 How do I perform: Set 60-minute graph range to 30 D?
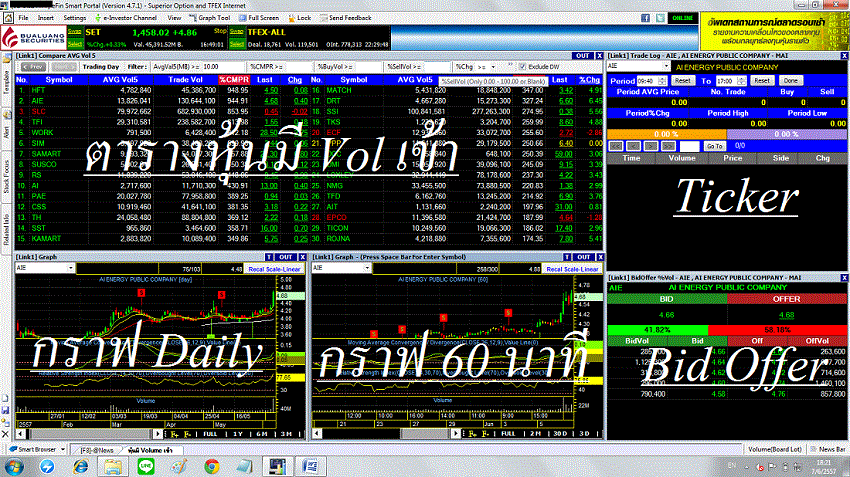tap(560, 434)
